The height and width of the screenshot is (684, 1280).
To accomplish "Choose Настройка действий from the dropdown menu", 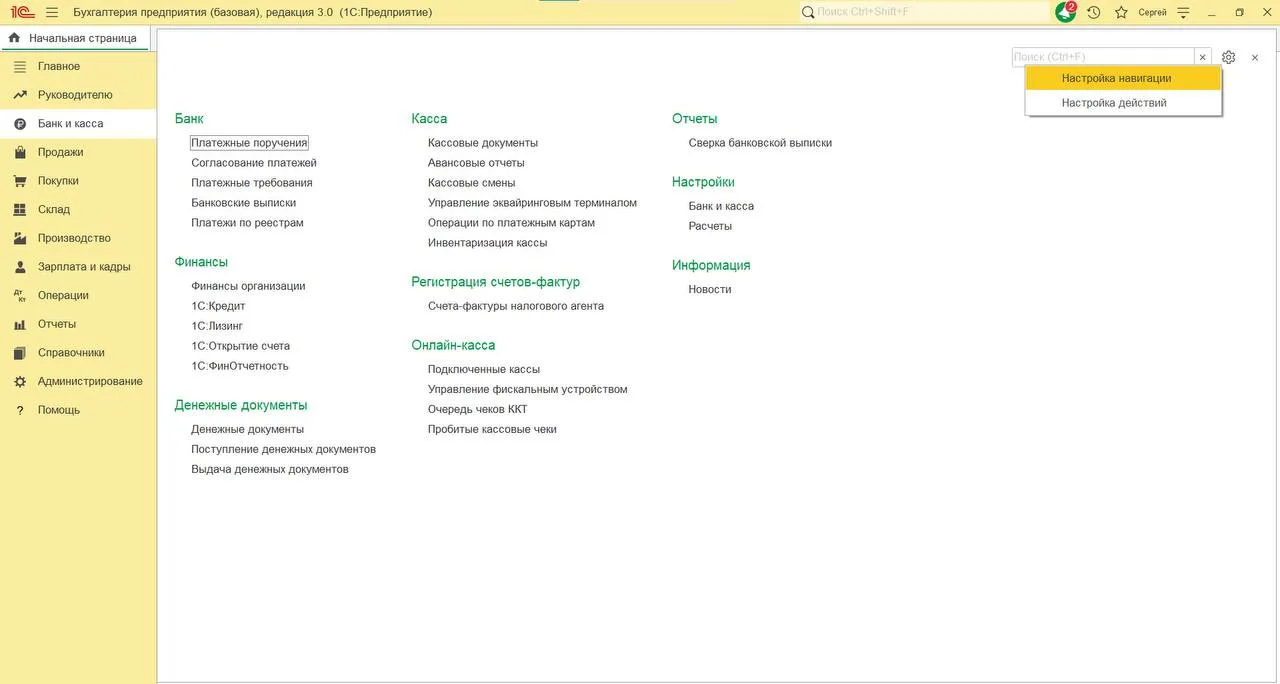I will coord(1123,103).
